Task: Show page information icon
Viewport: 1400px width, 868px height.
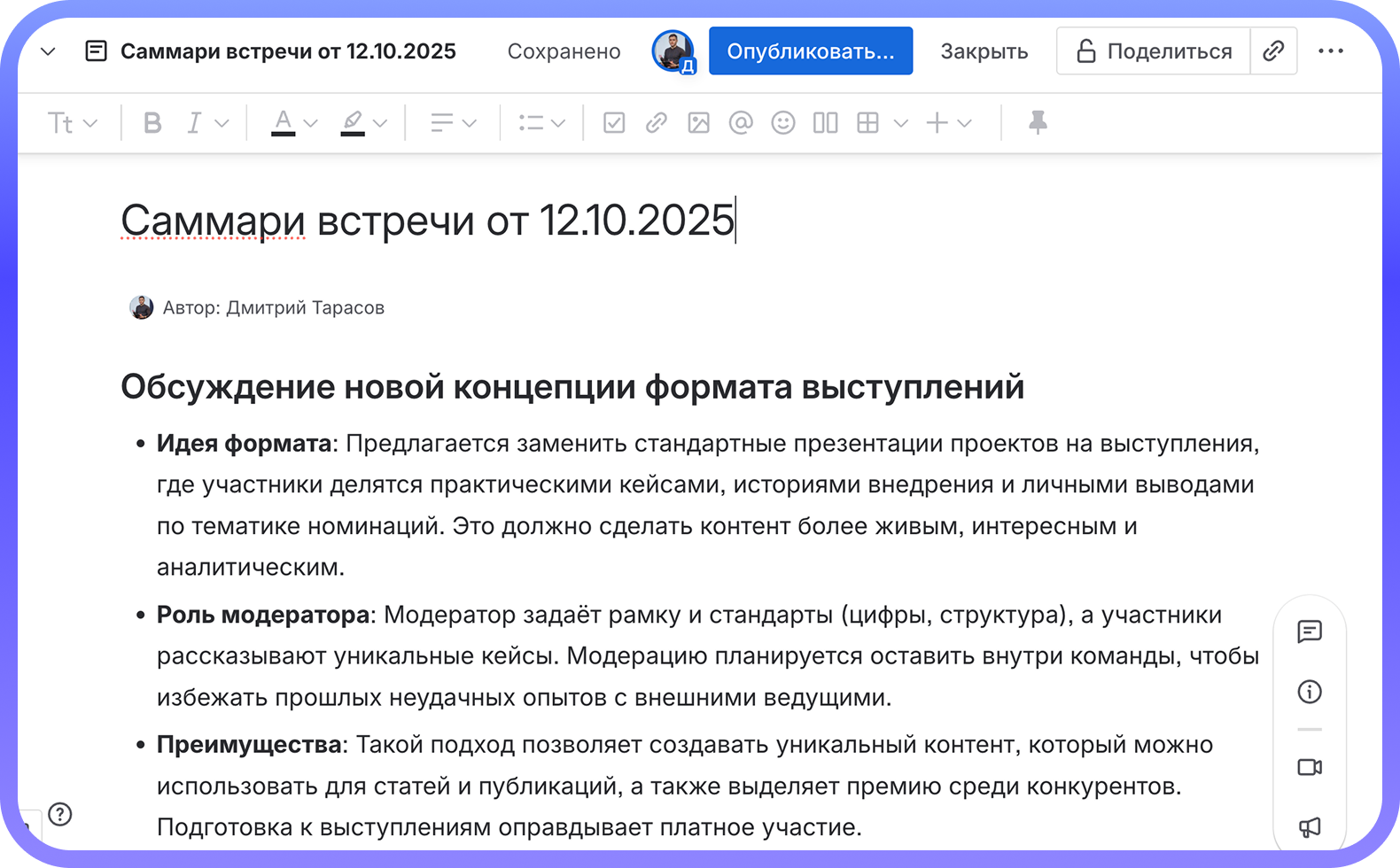Action: (1310, 692)
